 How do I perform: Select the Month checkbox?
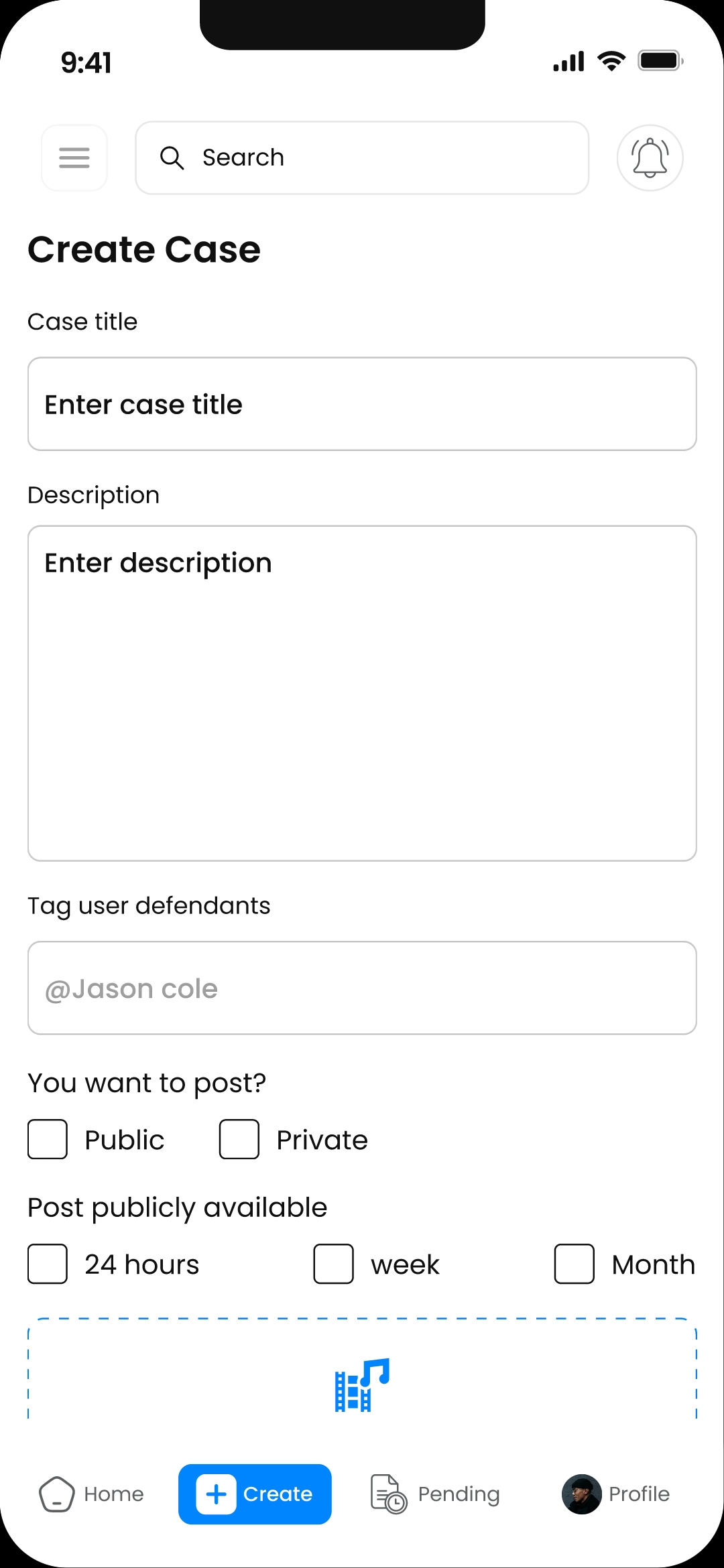pyautogui.click(x=574, y=1264)
